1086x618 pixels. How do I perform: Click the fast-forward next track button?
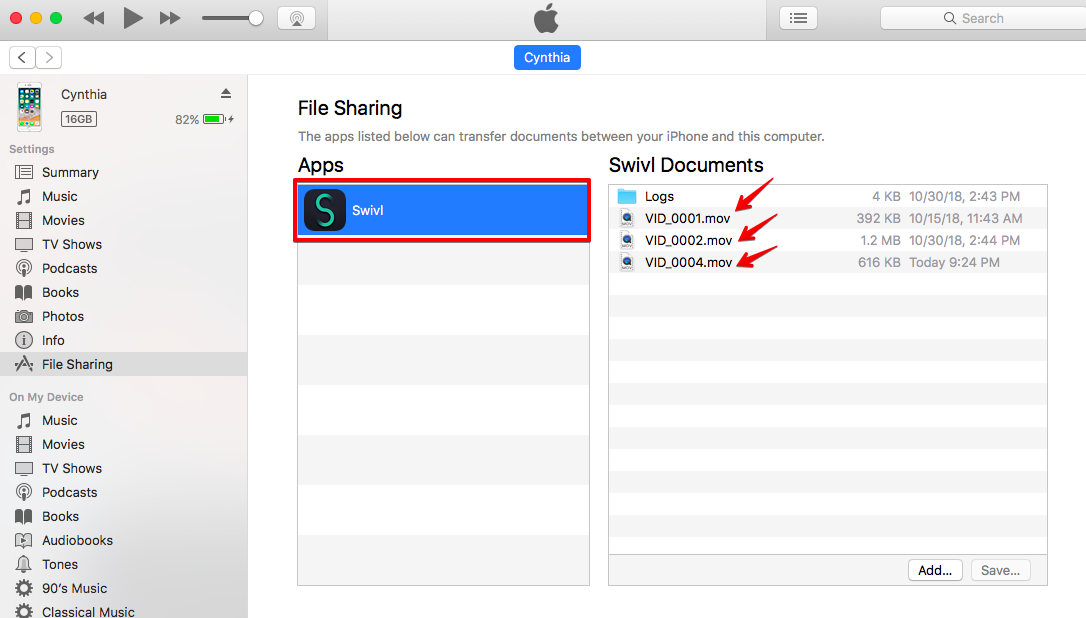coord(170,18)
